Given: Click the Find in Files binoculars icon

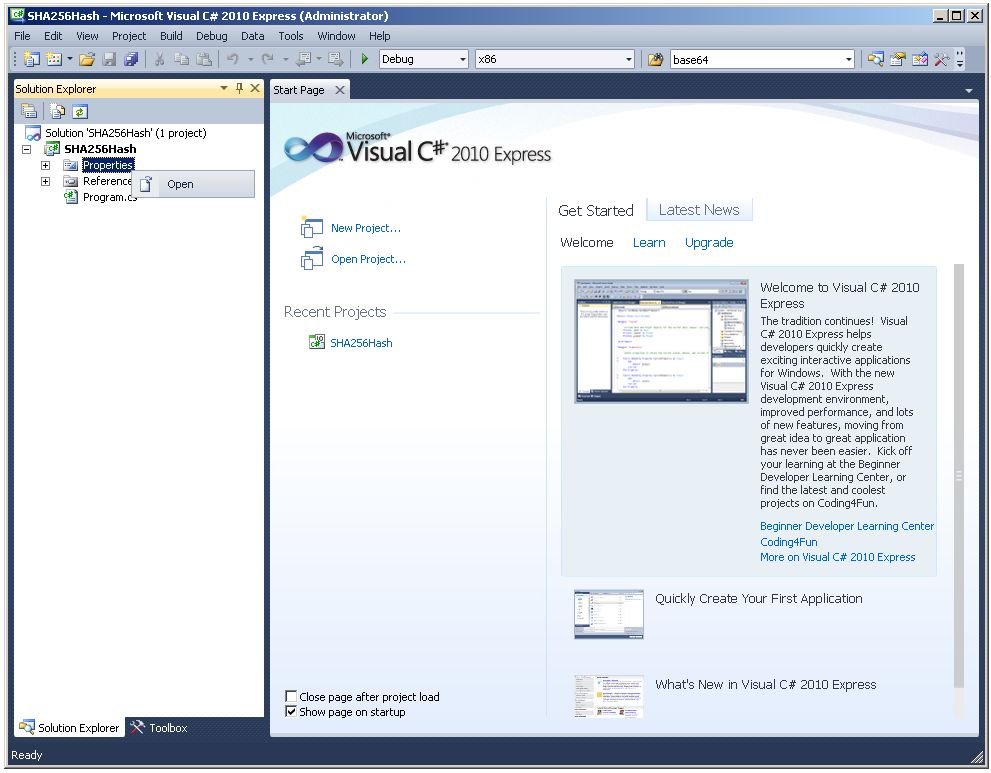Looking at the screenshot, I should click(x=655, y=59).
